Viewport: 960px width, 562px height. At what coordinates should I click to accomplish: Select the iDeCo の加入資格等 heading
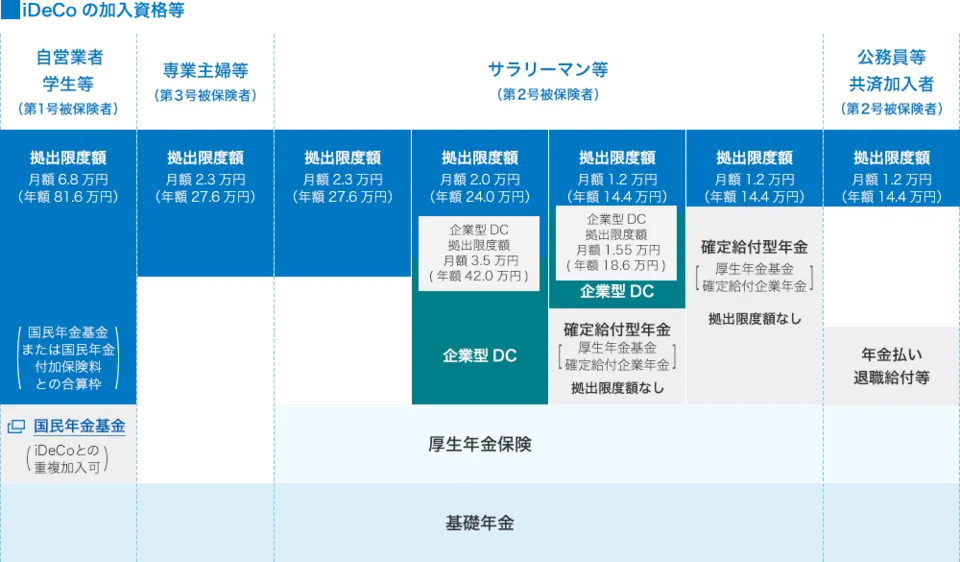[x=103, y=10]
